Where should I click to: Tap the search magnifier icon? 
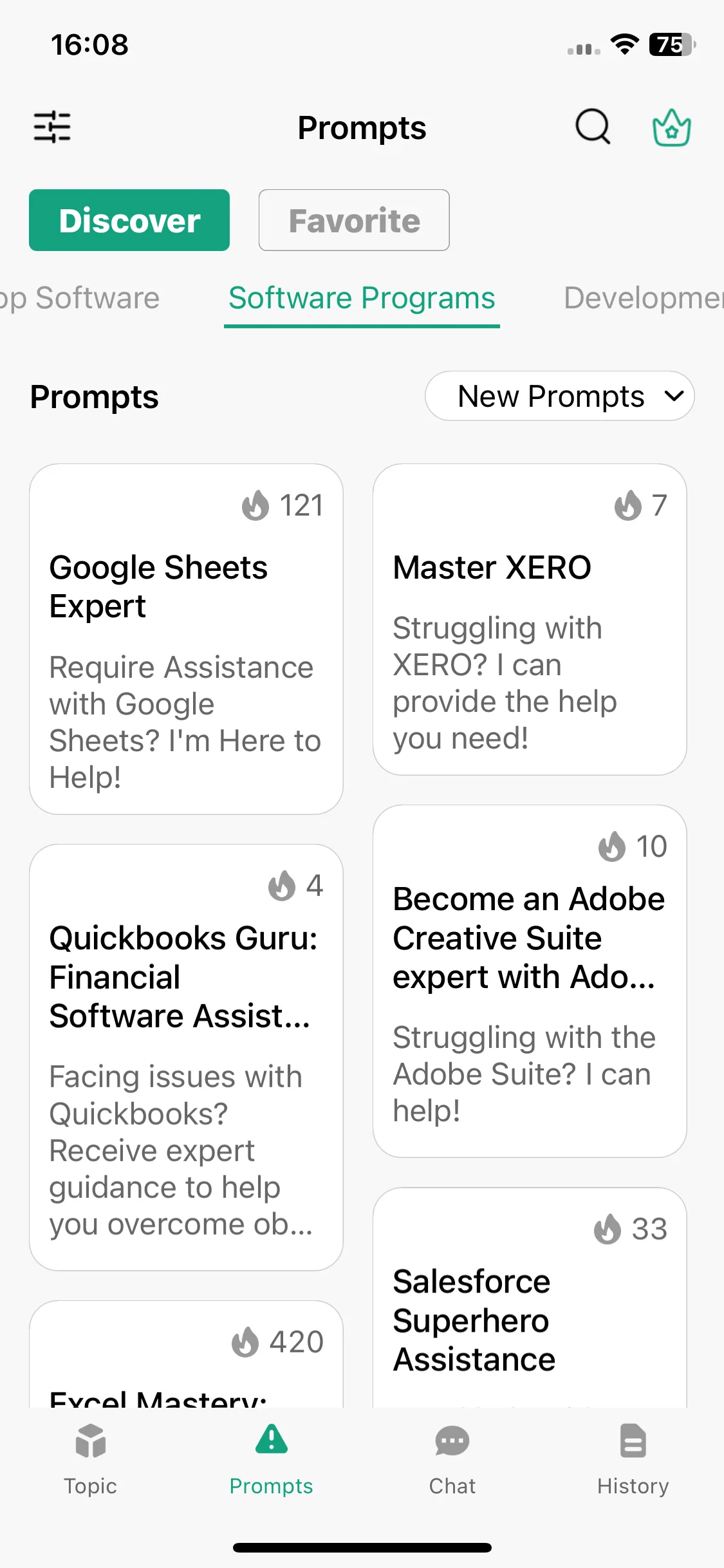point(593,127)
